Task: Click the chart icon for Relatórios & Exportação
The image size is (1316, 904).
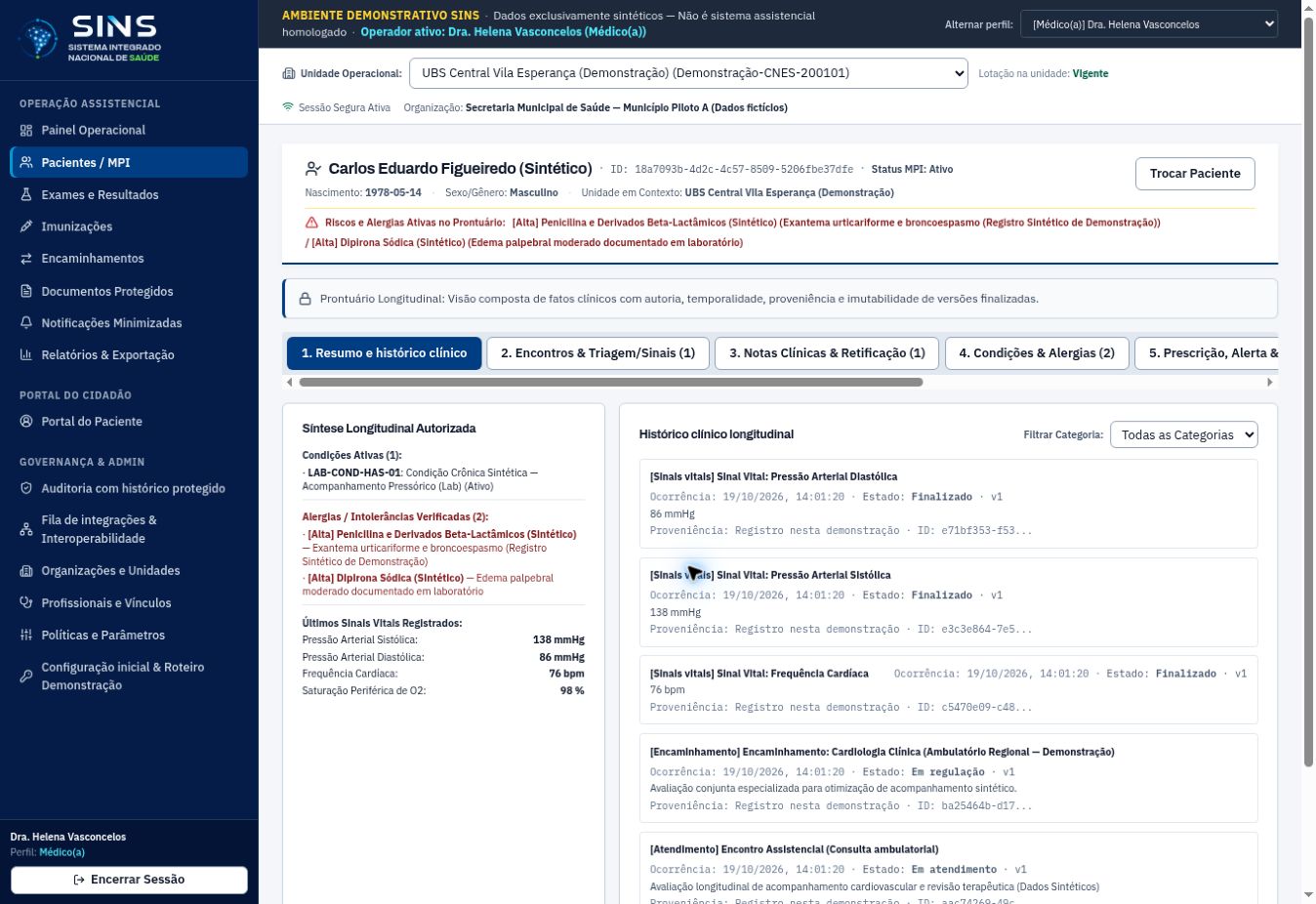Action: pyautogui.click(x=26, y=355)
